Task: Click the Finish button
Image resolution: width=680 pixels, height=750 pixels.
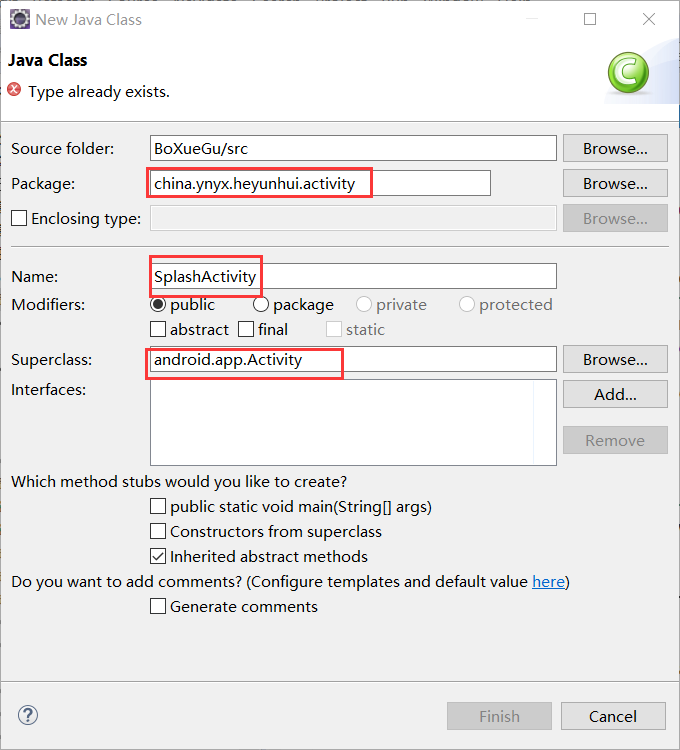Action: tap(499, 716)
